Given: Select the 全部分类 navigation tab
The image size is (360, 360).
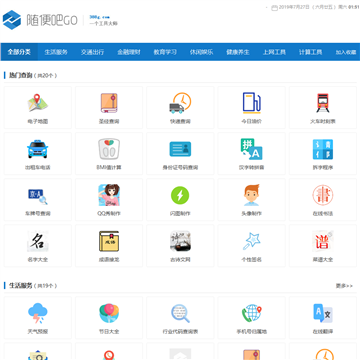Looking at the screenshot, I should [x=19, y=52].
